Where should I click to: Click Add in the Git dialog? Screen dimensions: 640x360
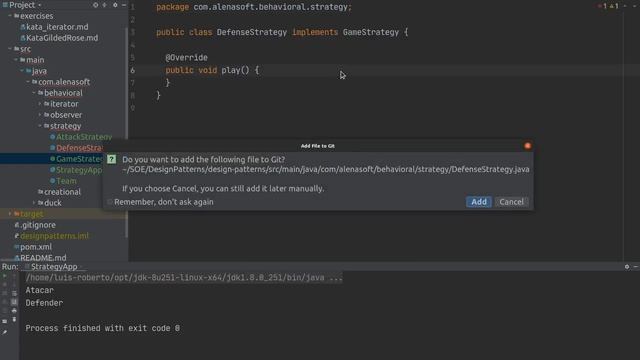click(x=478, y=202)
